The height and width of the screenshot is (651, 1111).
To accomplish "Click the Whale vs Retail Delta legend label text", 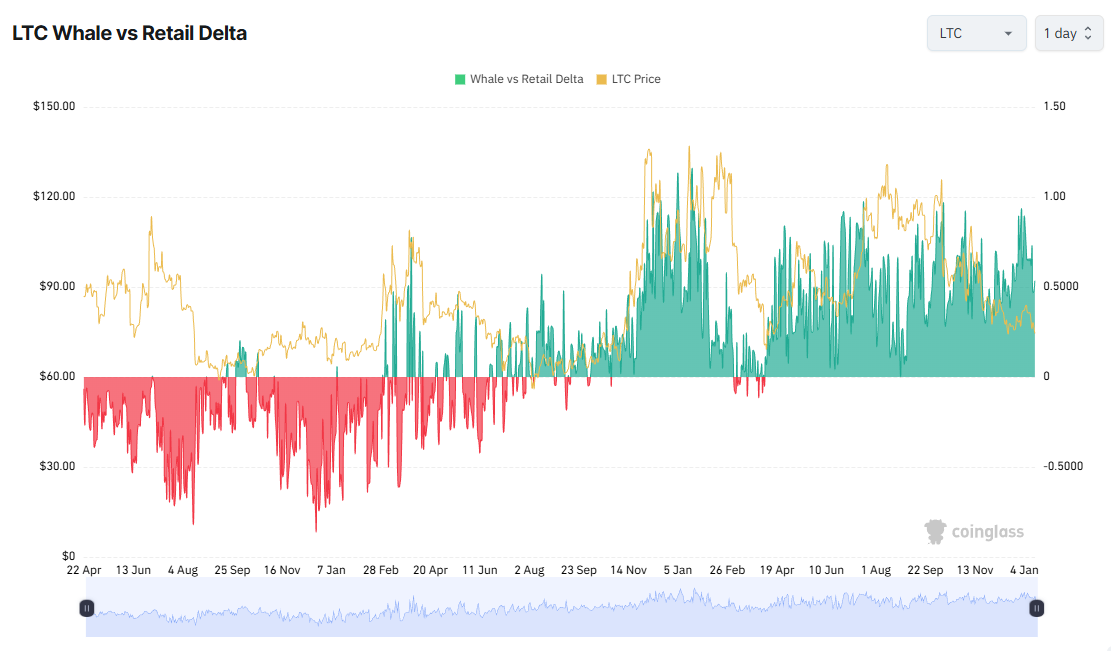I will click(x=527, y=79).
